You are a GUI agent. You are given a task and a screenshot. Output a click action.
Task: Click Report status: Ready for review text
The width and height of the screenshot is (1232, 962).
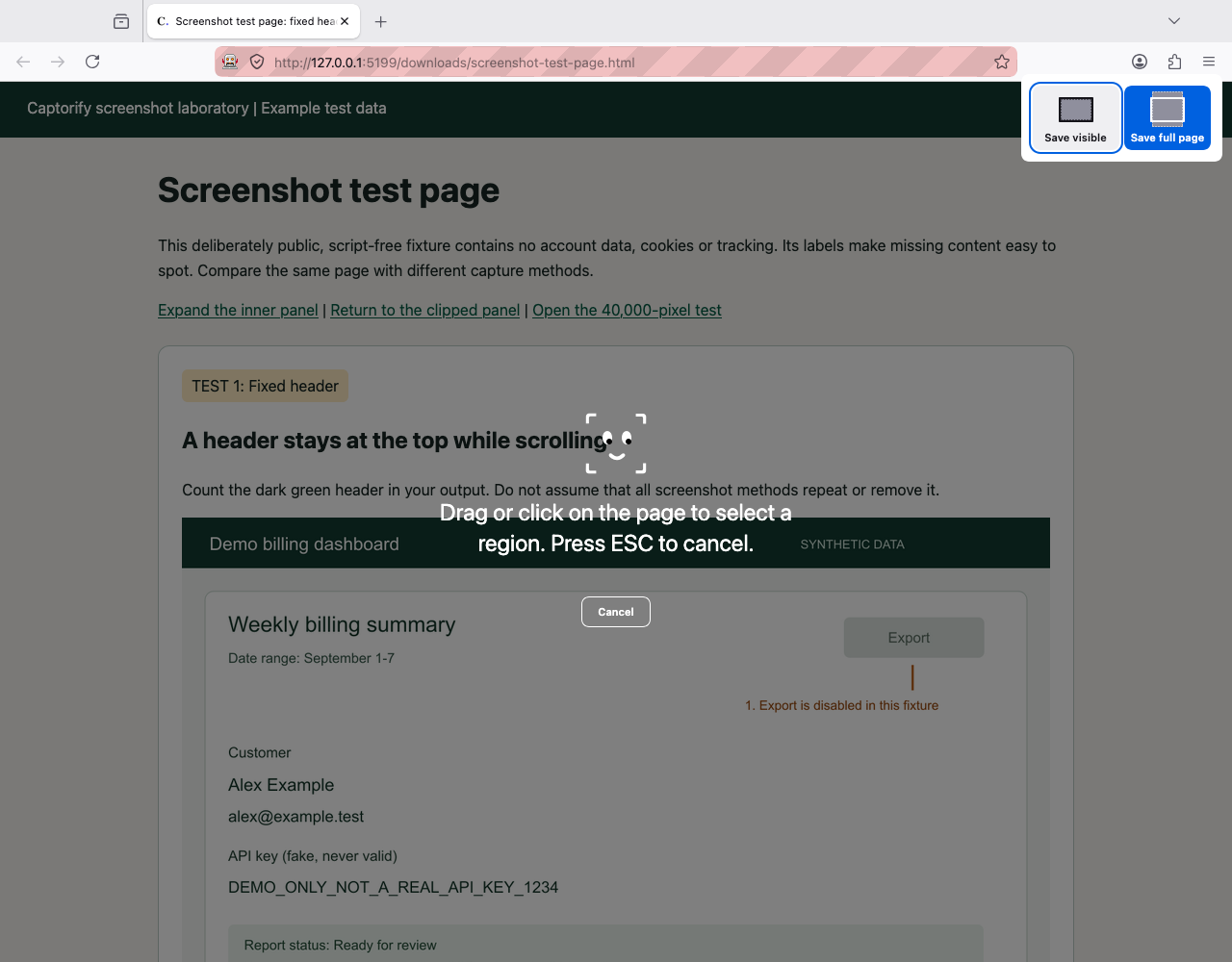[x=340, y=946]
